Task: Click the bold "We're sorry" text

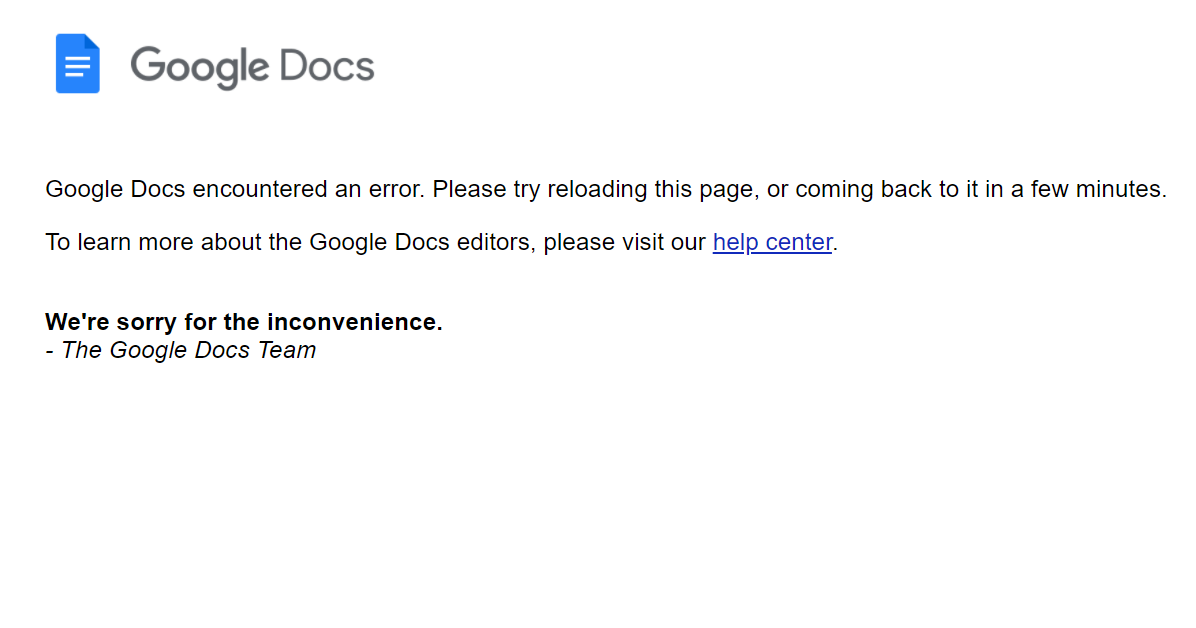Action: click(101, 322)
